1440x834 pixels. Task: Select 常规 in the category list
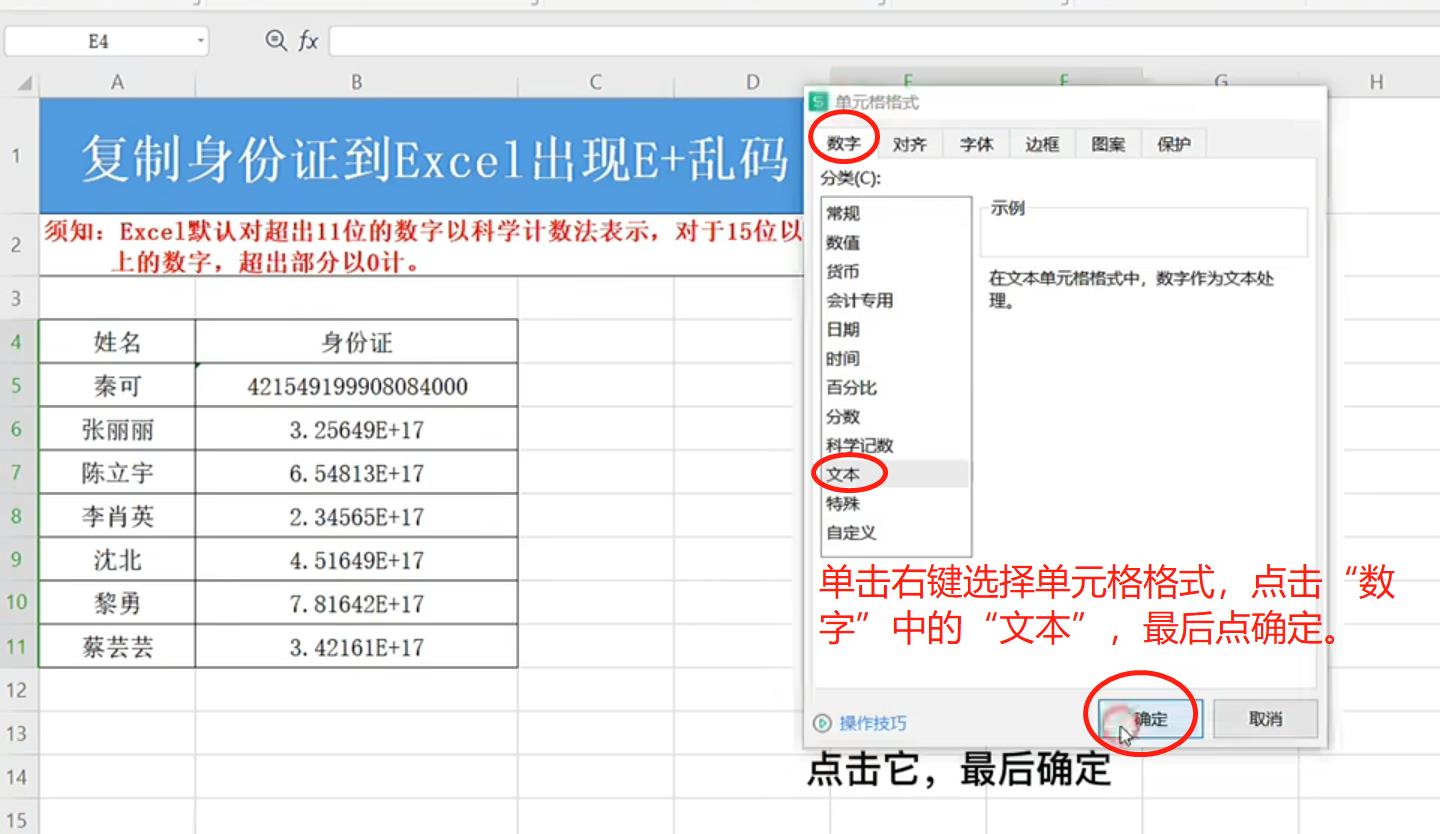(x=895, y=213)
